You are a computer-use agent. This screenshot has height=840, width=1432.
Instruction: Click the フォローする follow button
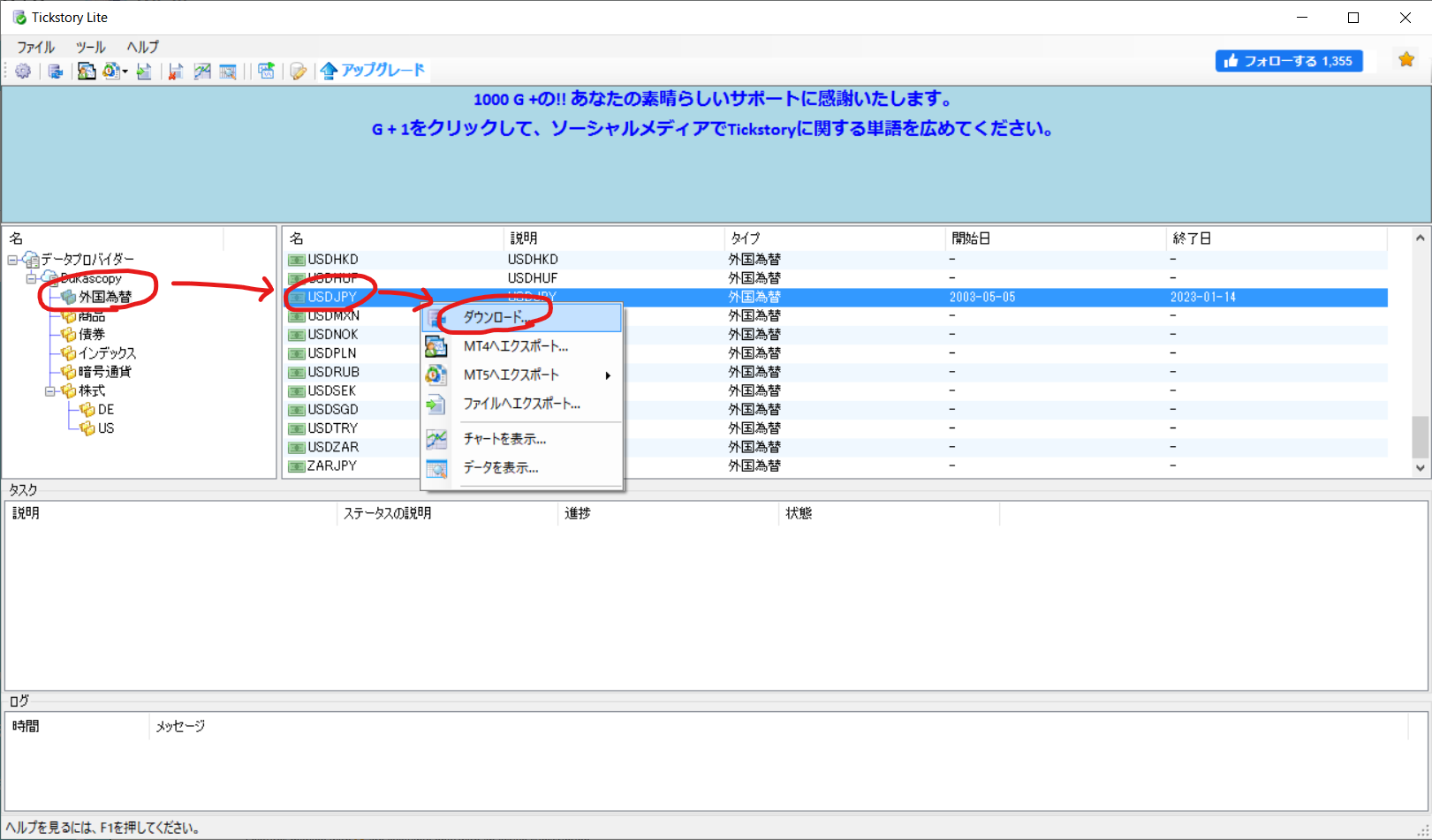(1289, 60)
